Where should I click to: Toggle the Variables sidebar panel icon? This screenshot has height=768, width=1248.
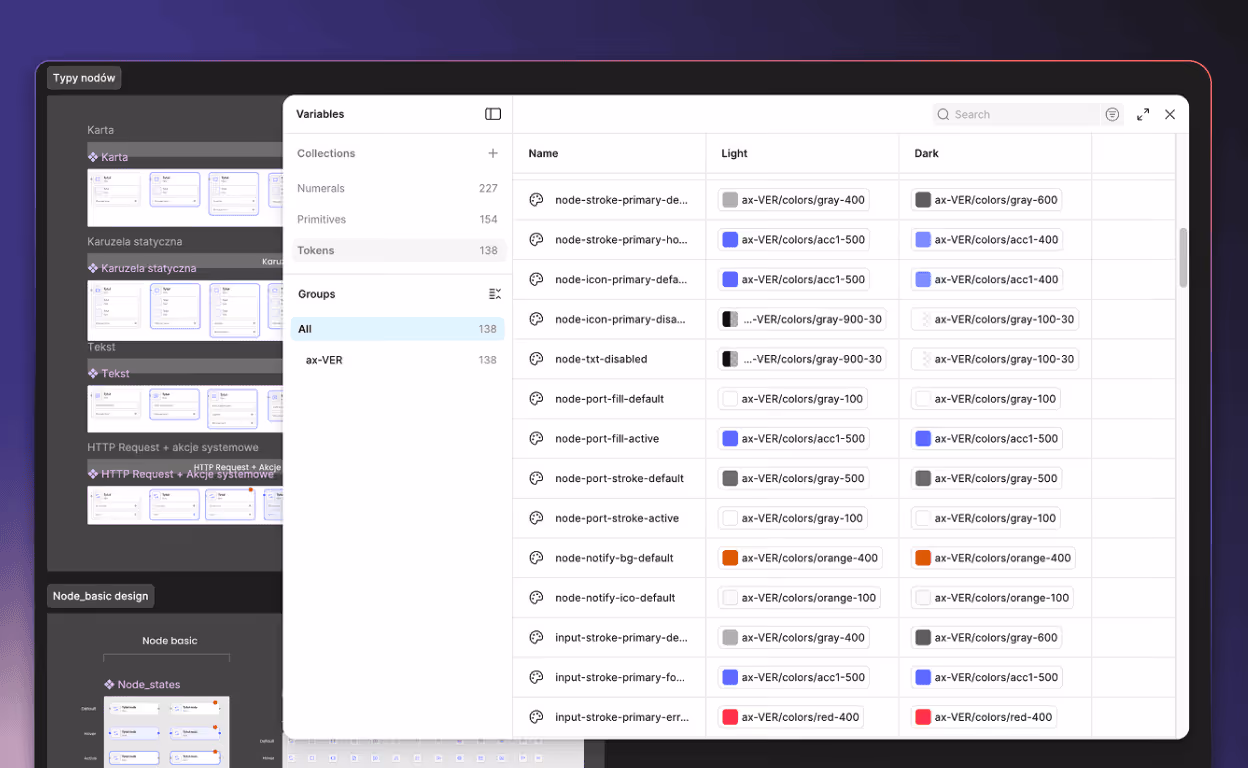[493, 114]
